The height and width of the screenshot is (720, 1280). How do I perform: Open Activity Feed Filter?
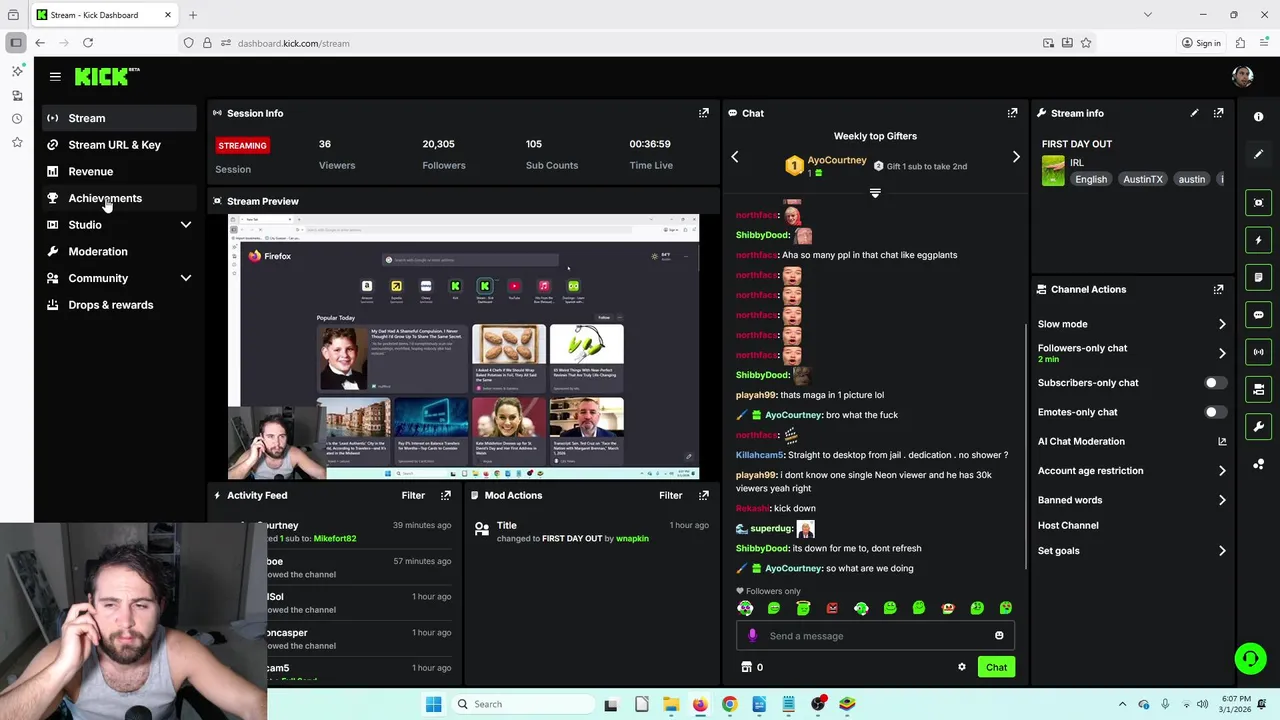click(413, 495)
